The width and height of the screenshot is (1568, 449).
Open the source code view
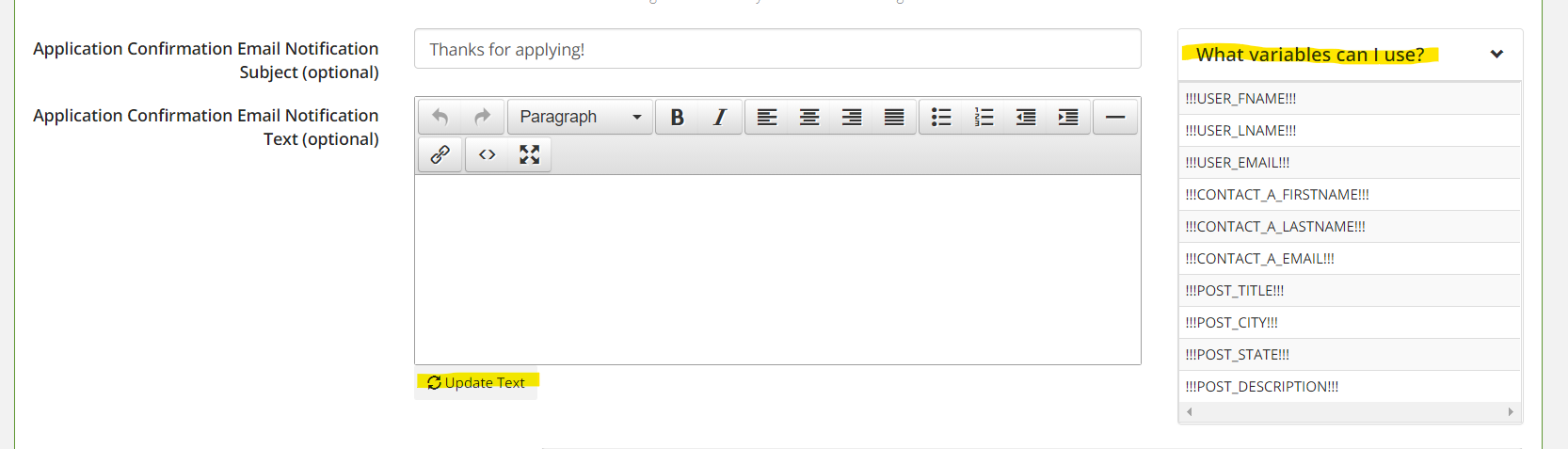[487, 154]
